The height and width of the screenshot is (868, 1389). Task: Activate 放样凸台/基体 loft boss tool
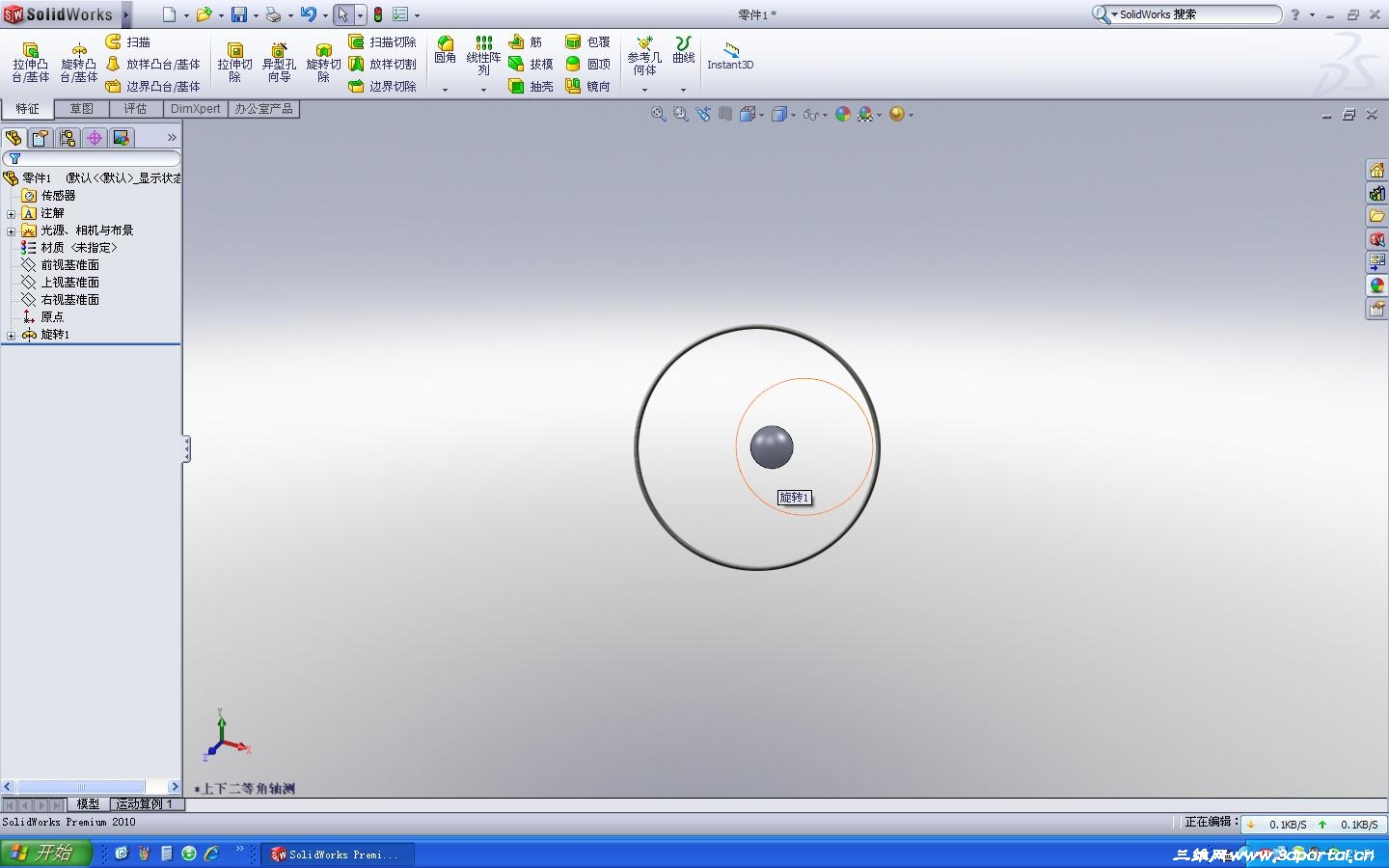tap(152, 64)
